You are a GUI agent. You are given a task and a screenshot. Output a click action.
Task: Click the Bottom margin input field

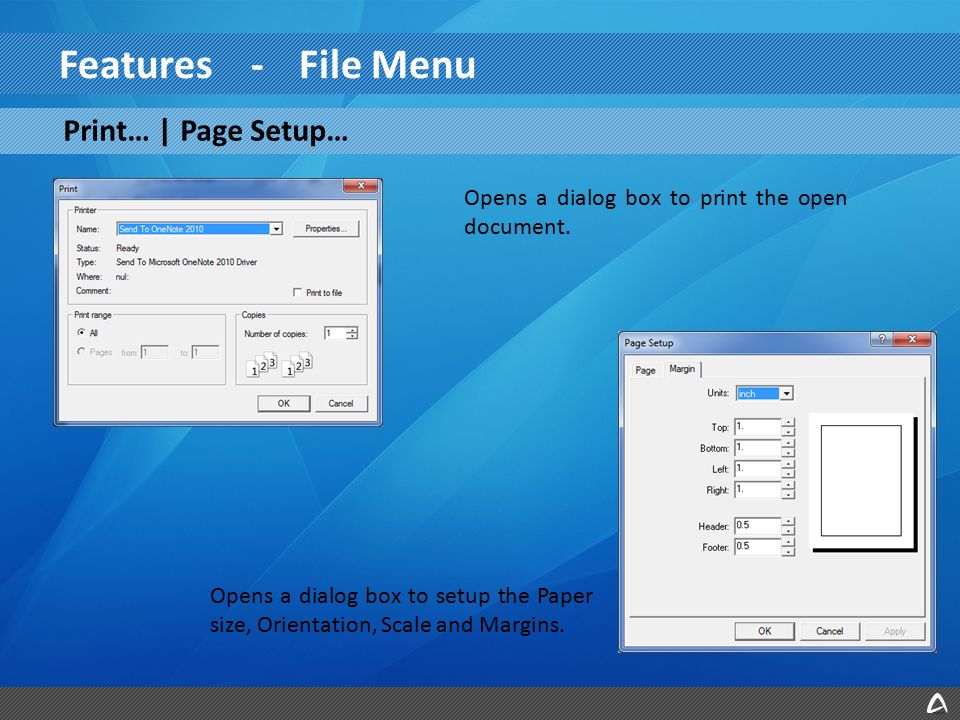click(x=758, y=448)
